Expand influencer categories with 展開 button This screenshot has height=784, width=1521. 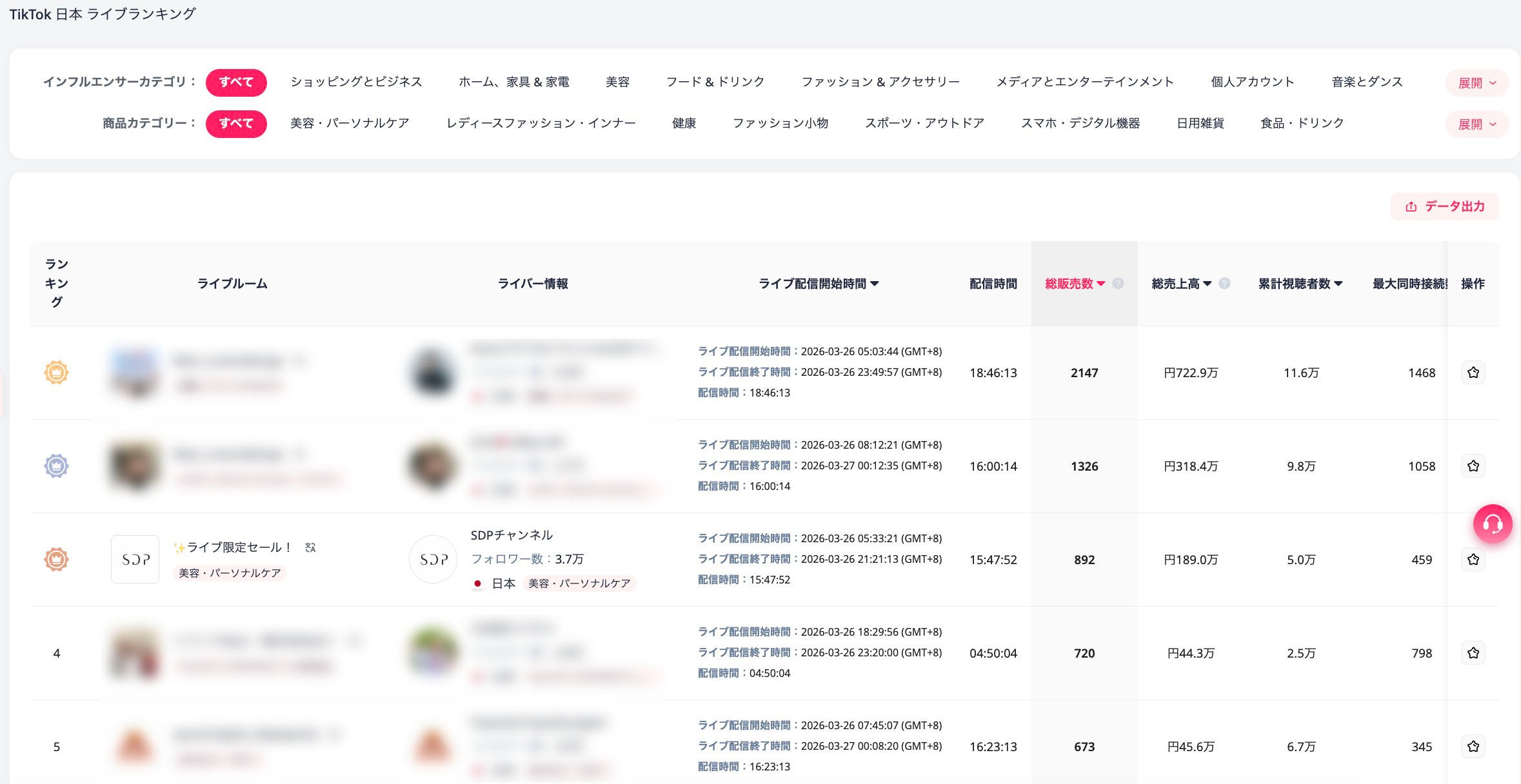point(1476,83)
